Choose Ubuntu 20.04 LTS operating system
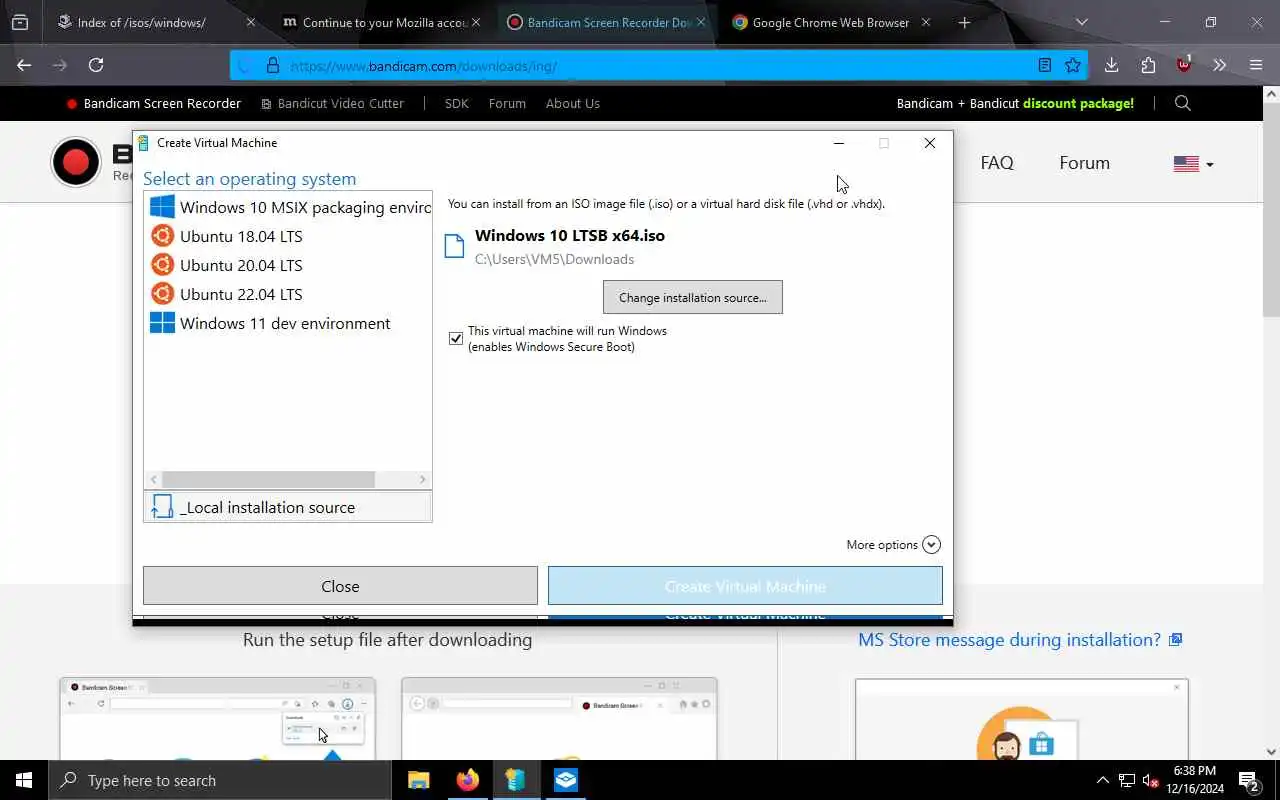Screen dimensions: 1280x800 (x=288, y=265)
